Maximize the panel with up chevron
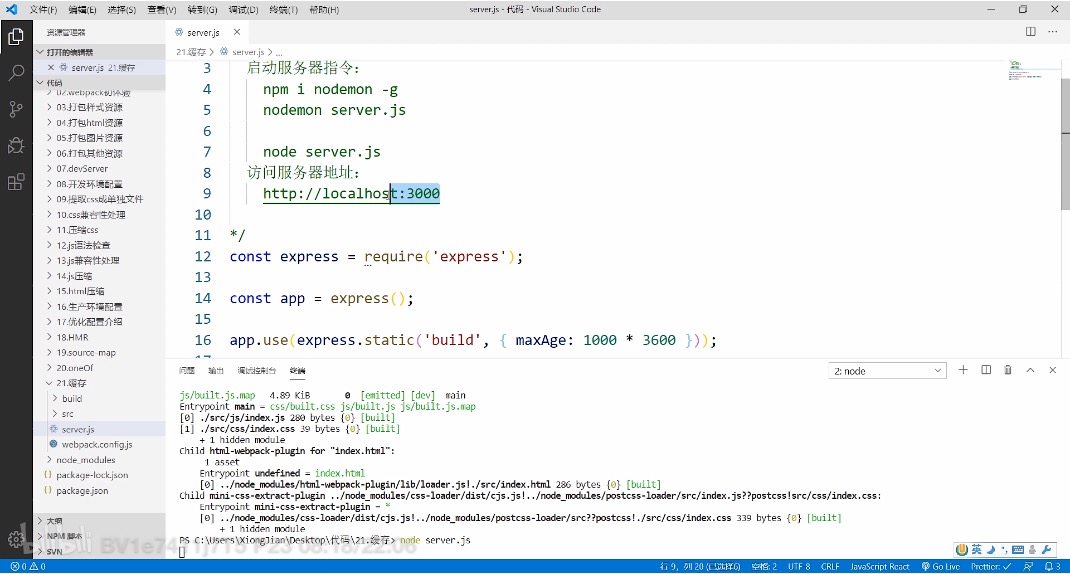Screen dimensions: 1070x574 coord(1030,370)
